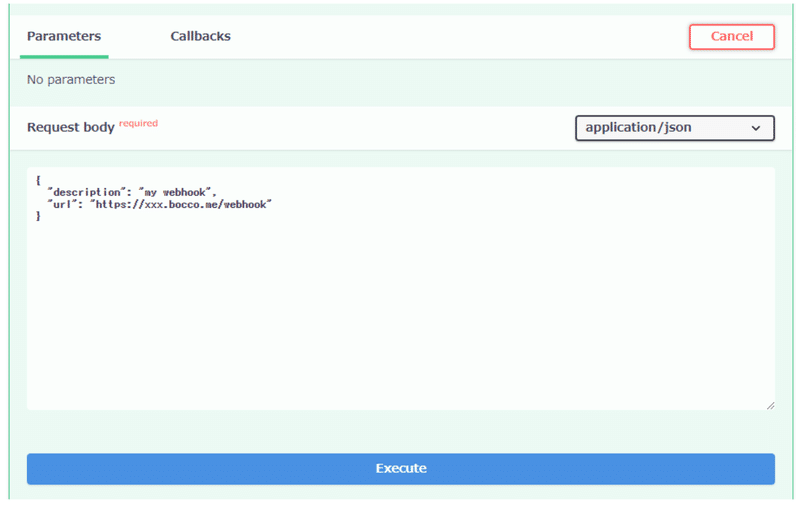Open the application/json content type dropdown
Screen dimensions: 800x505
pyautogui.click(x=674, y=128)
